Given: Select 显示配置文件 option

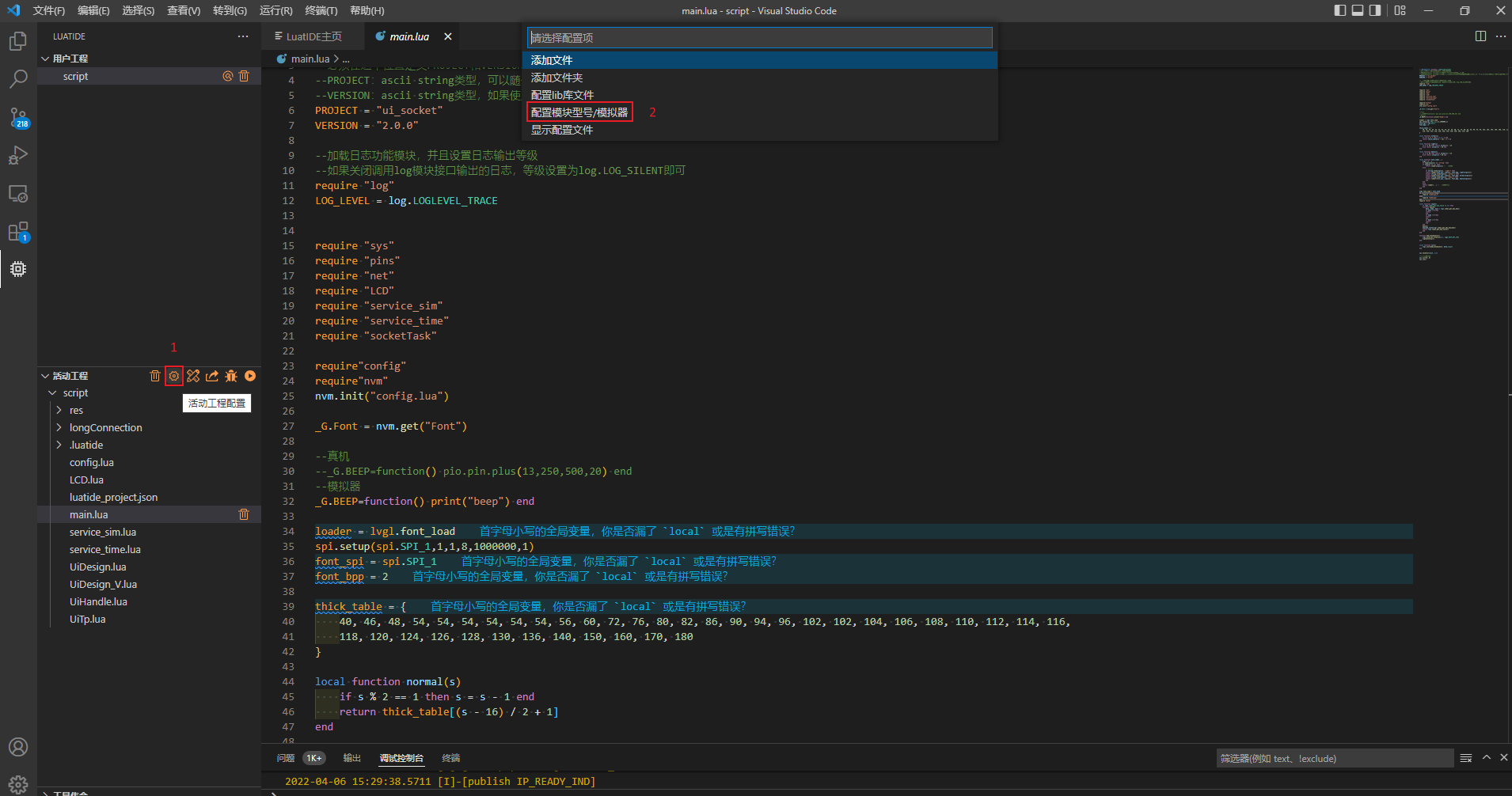Looking at the screenshot, I should point(759,130).
